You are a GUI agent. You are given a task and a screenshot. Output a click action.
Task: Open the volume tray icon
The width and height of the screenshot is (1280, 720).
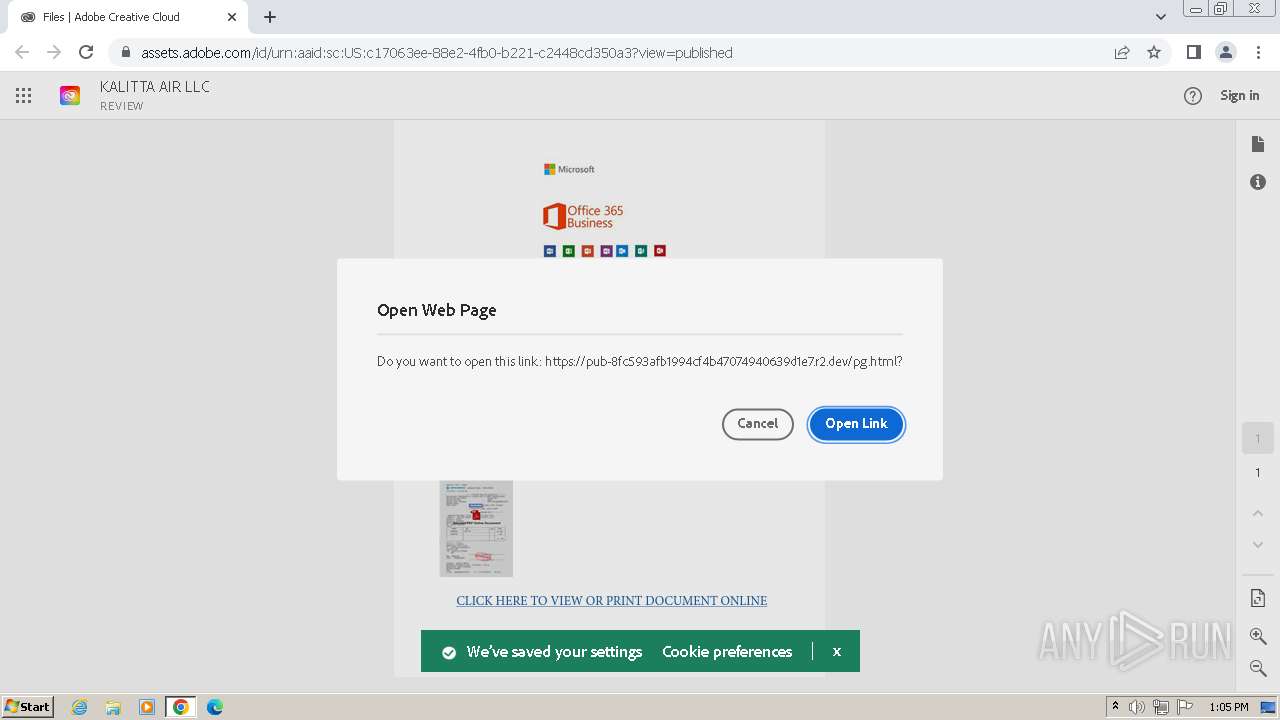pos(1137,707)
